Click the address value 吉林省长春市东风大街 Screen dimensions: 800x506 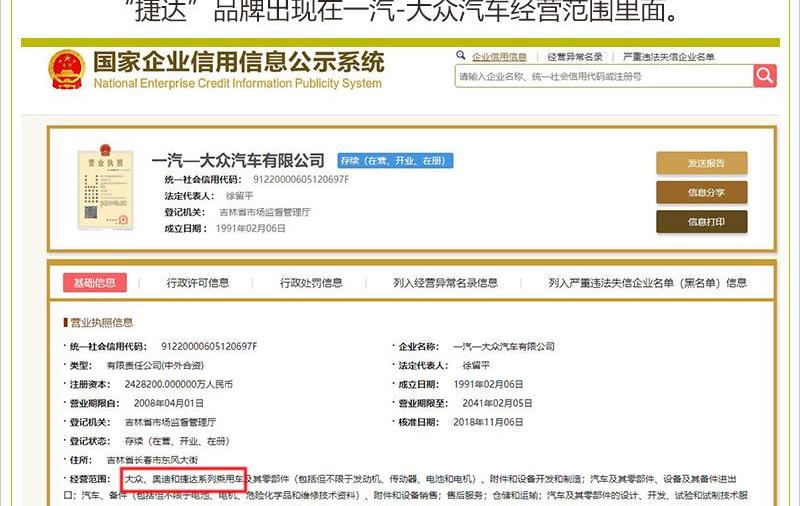pos(152,460)
